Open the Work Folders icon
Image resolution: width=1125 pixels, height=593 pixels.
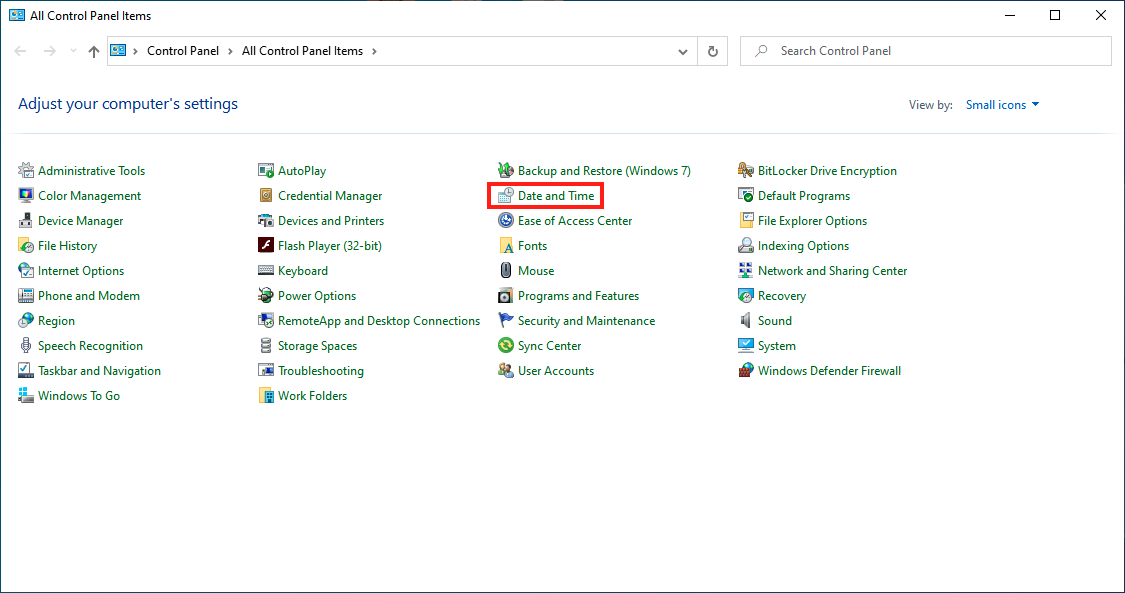[x=266, y=396]
